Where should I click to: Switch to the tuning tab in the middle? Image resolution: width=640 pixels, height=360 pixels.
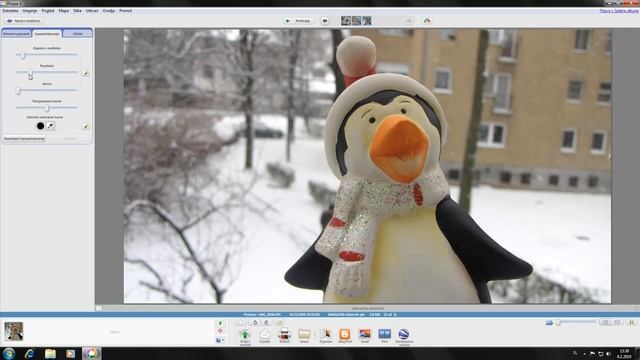(x=47, y=33)
